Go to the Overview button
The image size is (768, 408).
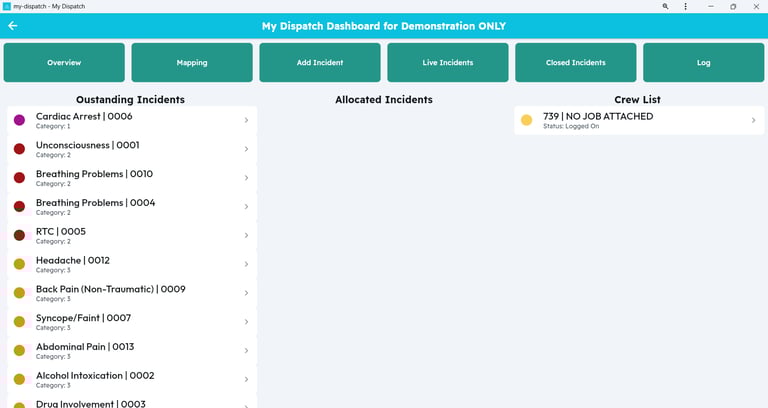(x=64, y=63)
